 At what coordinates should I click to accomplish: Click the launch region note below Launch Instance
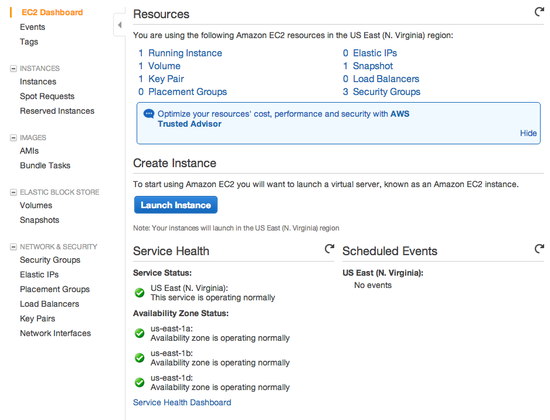[x=236, y=228]
